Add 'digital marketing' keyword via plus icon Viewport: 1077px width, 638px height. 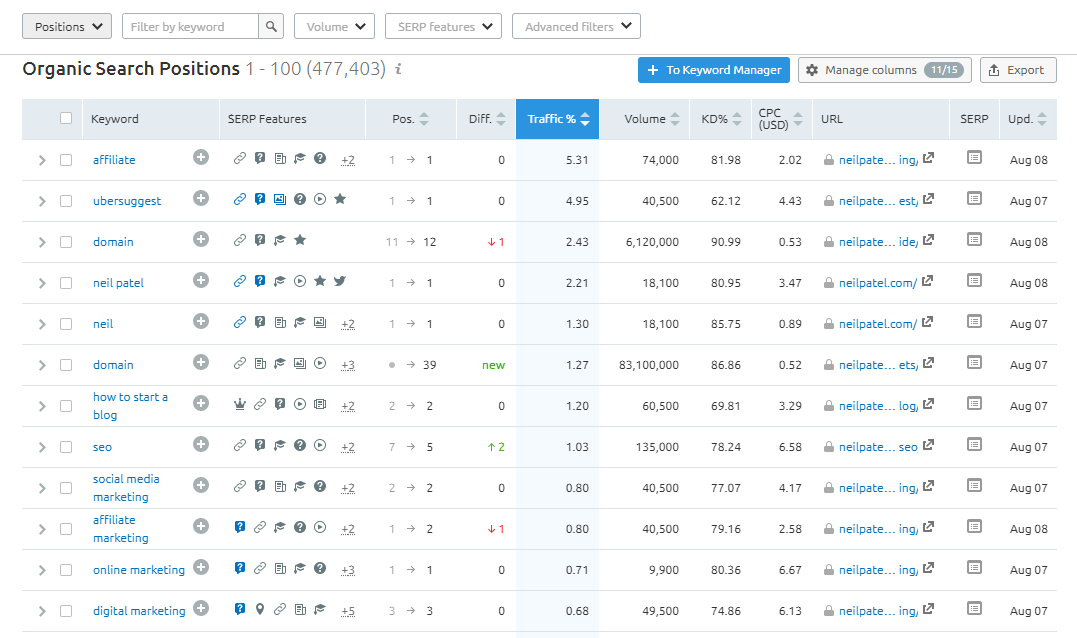tap(201, 608)
